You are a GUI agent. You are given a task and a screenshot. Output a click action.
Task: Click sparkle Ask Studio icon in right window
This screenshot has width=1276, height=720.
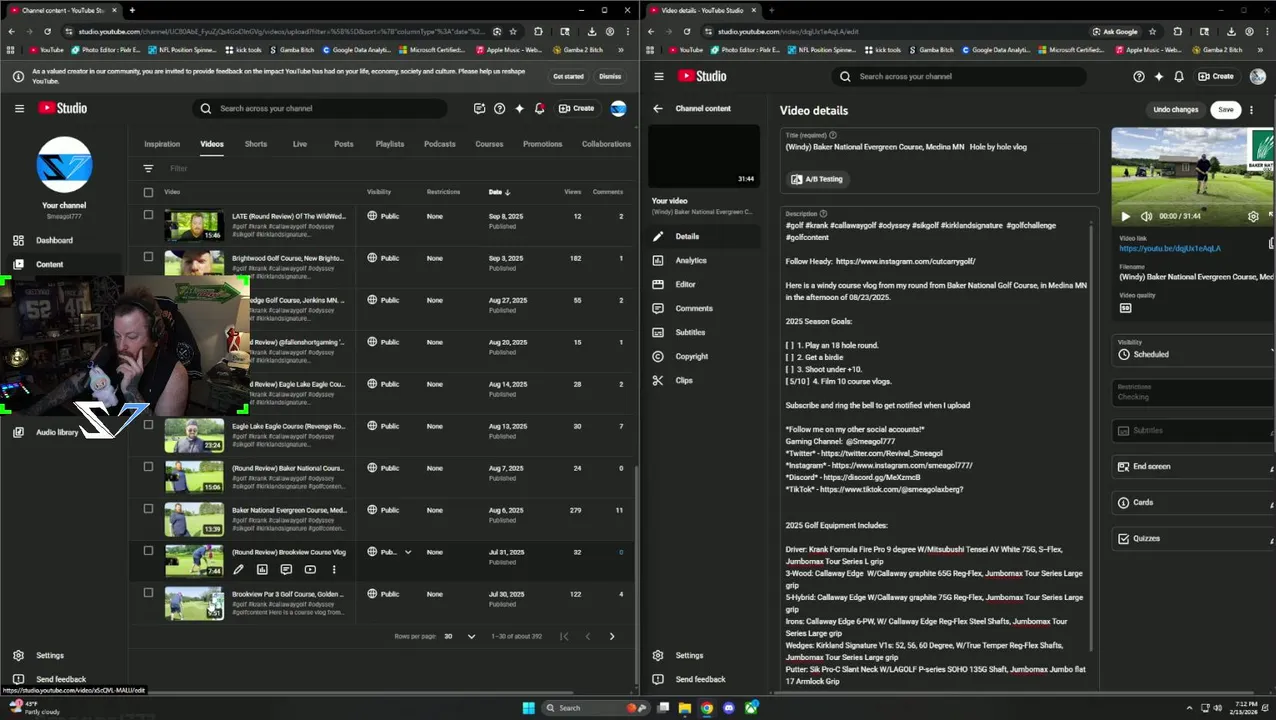point(1159,76)
